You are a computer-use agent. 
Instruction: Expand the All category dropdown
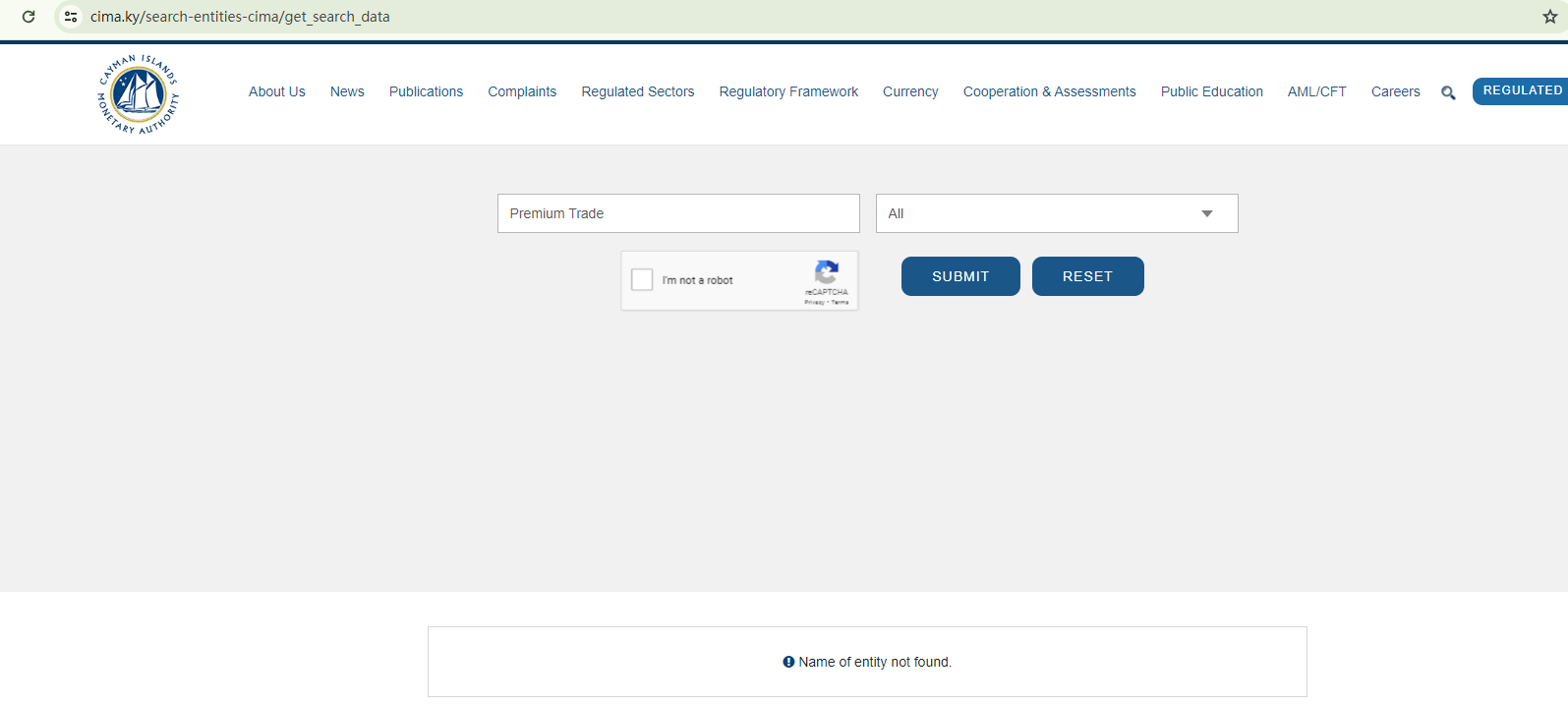click(x=1057, y=213)
